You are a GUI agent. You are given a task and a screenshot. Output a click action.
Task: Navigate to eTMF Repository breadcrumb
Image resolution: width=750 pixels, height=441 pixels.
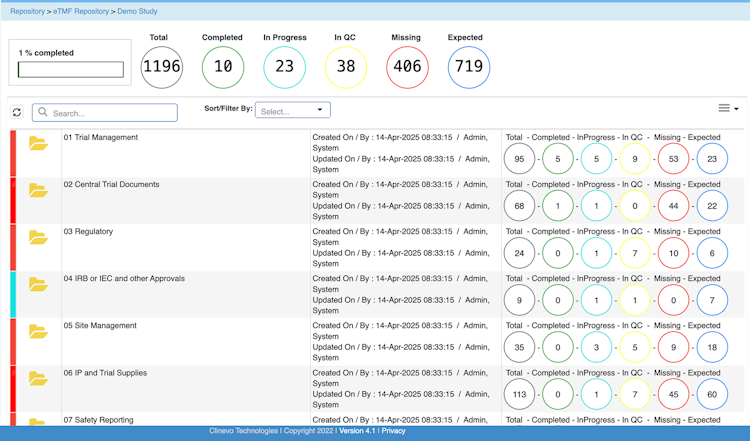click(81, 11)
